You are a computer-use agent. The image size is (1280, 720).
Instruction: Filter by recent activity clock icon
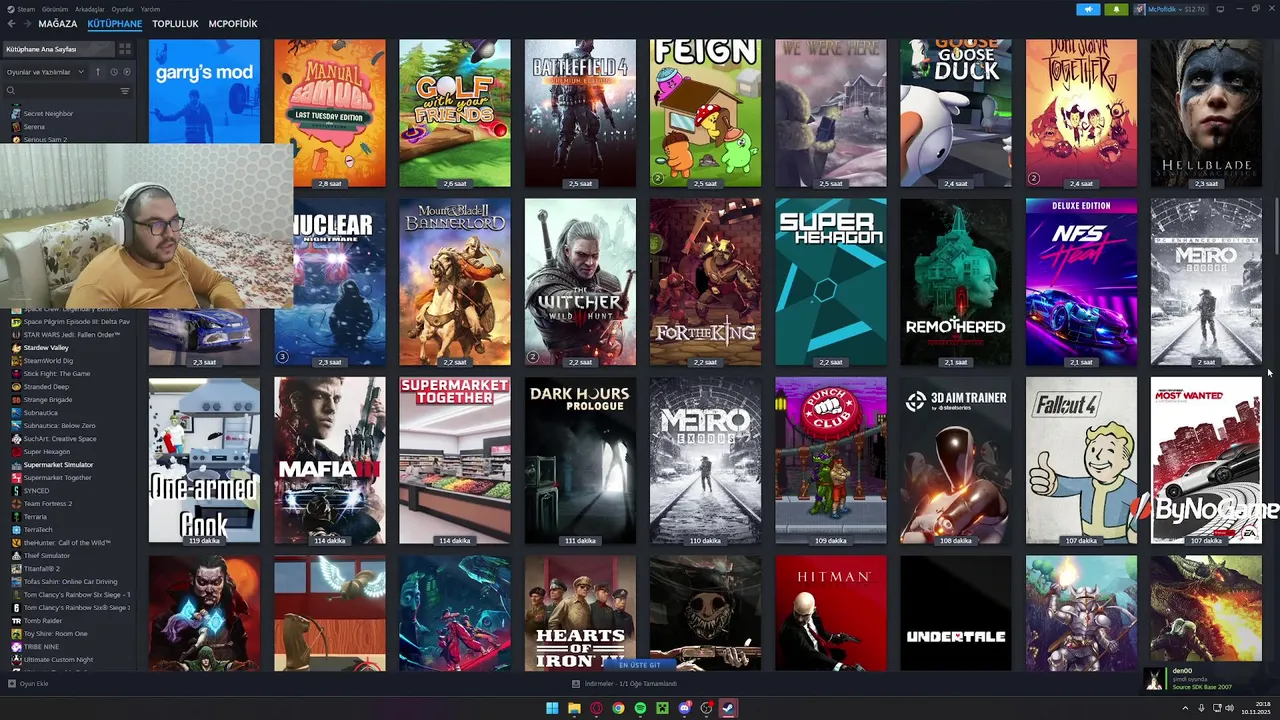tap(114, 72)
